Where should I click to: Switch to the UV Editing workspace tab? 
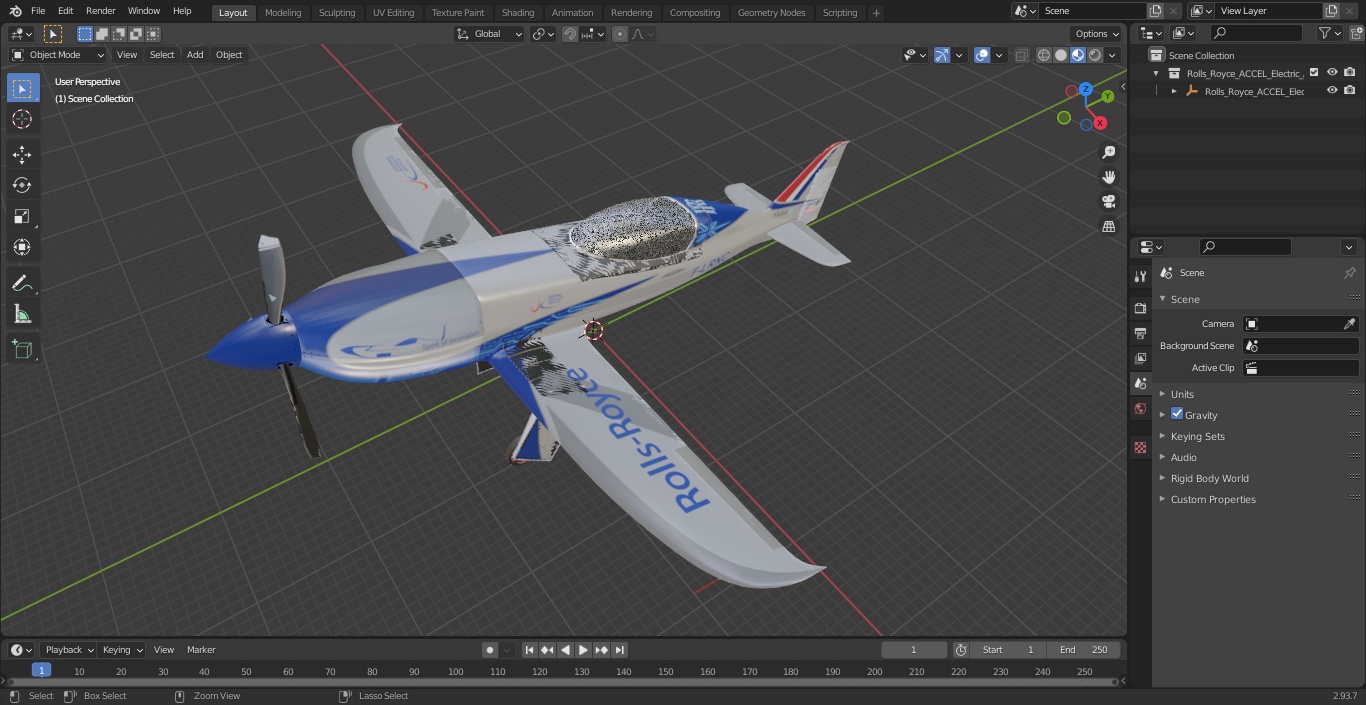click(x=393, y=13)
